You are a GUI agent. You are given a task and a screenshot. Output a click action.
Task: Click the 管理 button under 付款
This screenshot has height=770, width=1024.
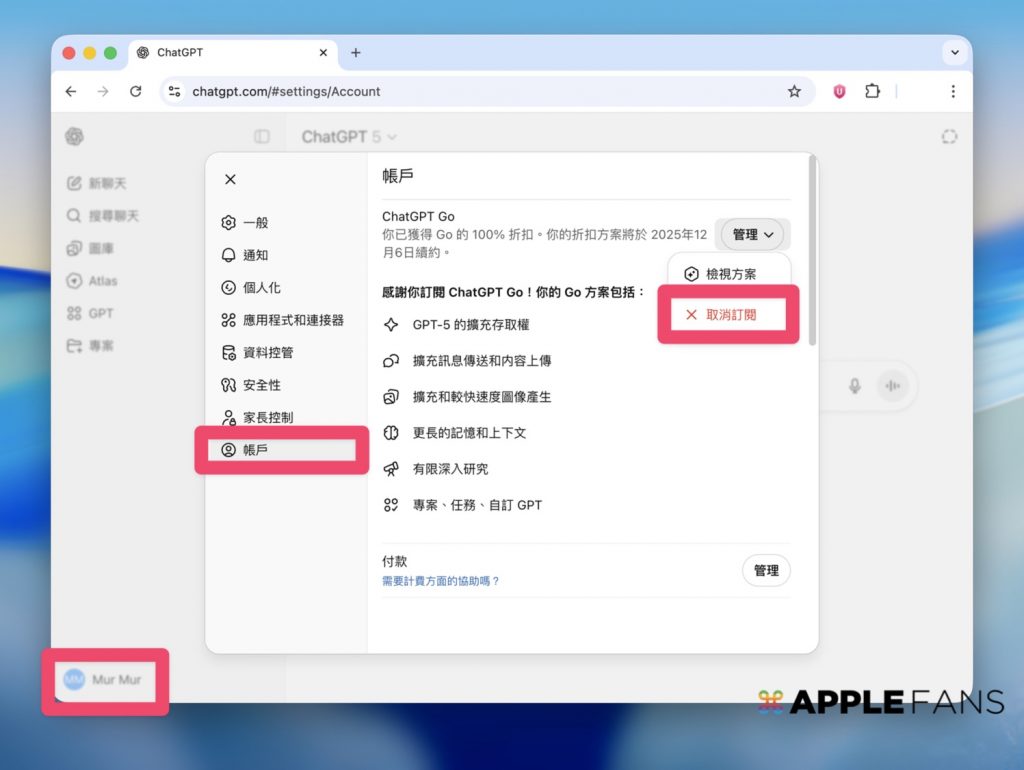(766, 570)
